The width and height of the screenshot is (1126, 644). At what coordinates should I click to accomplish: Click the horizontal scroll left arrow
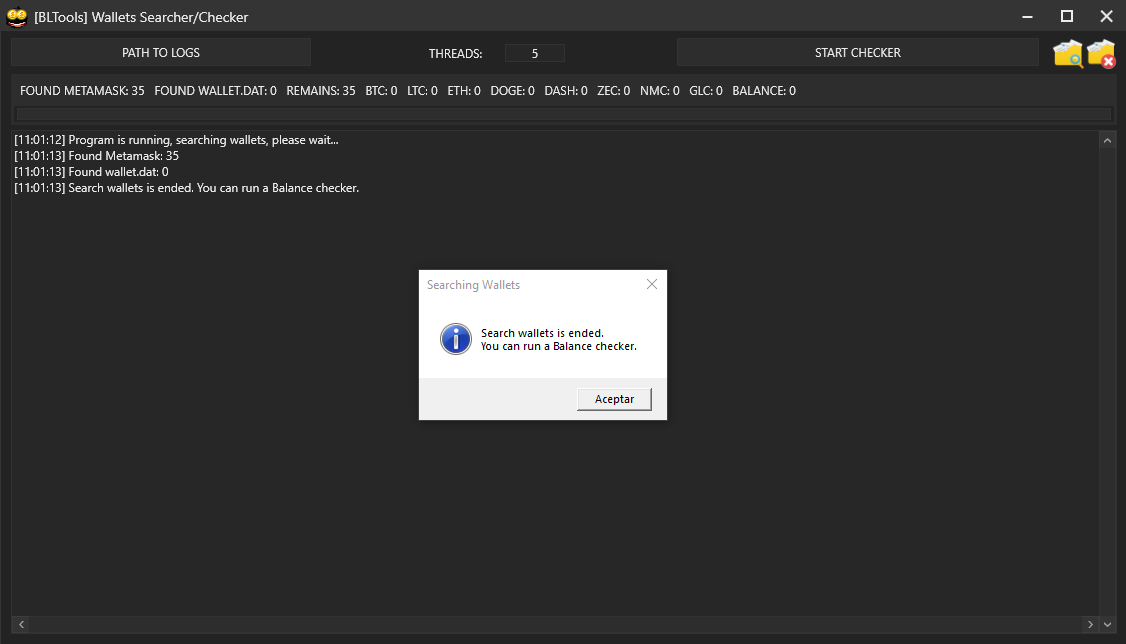[x=22, y=624]
